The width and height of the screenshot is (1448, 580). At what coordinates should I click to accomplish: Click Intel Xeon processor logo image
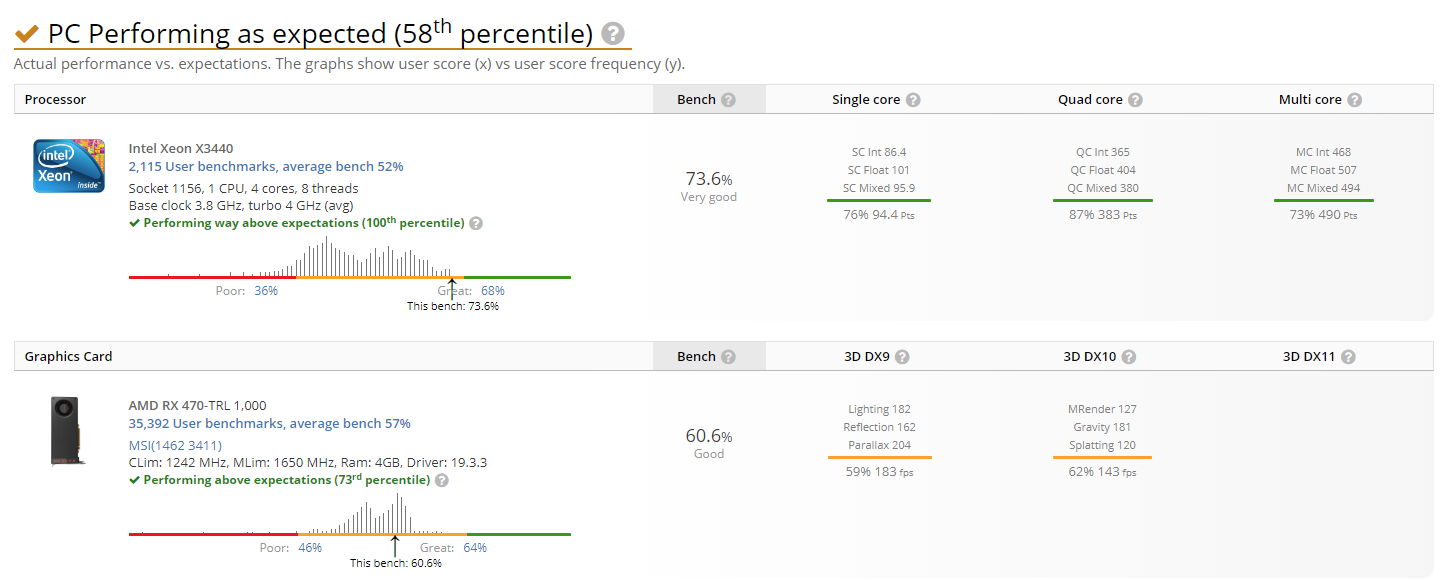tap(69, 166)
